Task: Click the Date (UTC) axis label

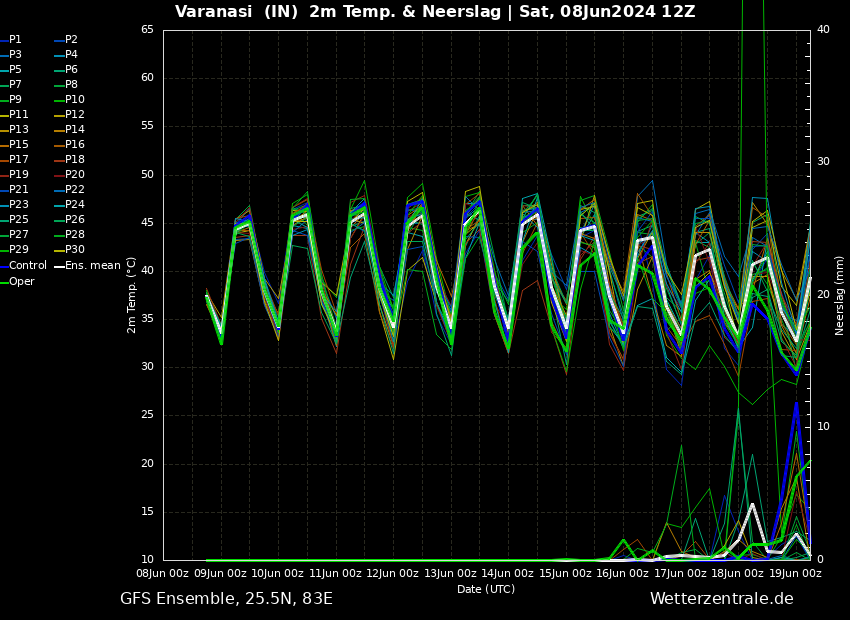Action: pyautogui.click(x=486, y=590)
